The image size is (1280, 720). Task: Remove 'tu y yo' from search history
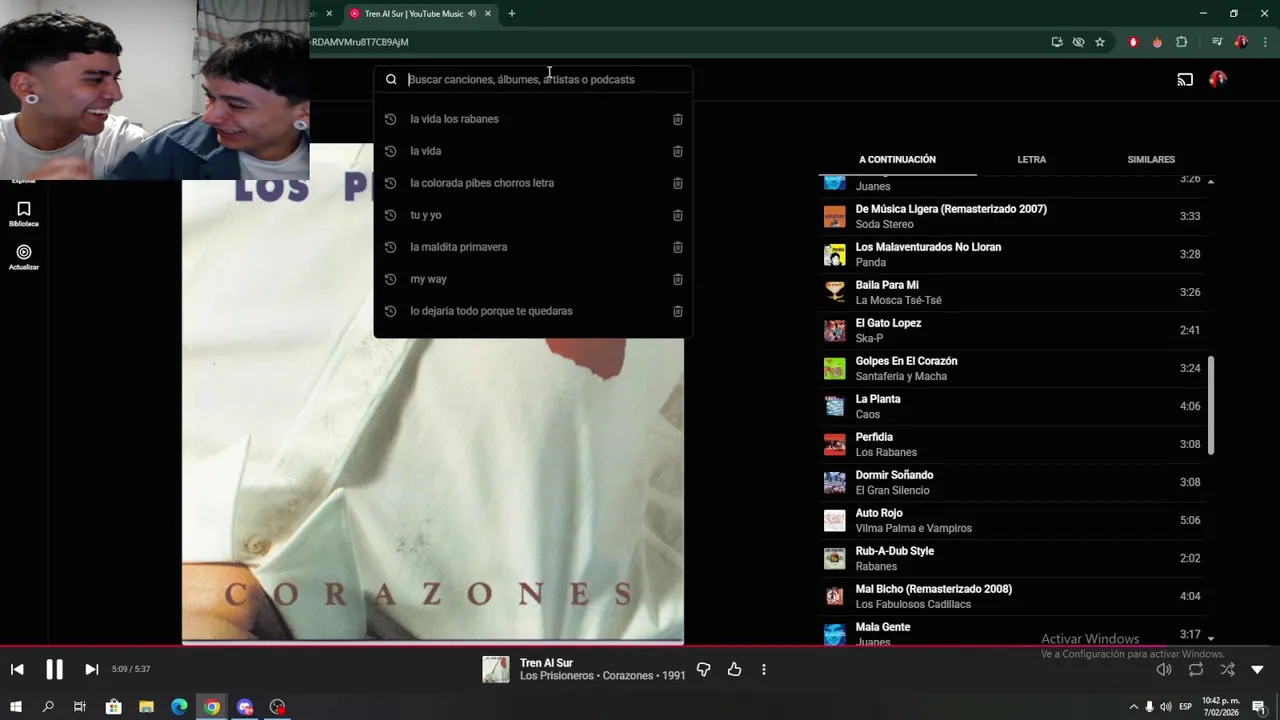point(677,215)
